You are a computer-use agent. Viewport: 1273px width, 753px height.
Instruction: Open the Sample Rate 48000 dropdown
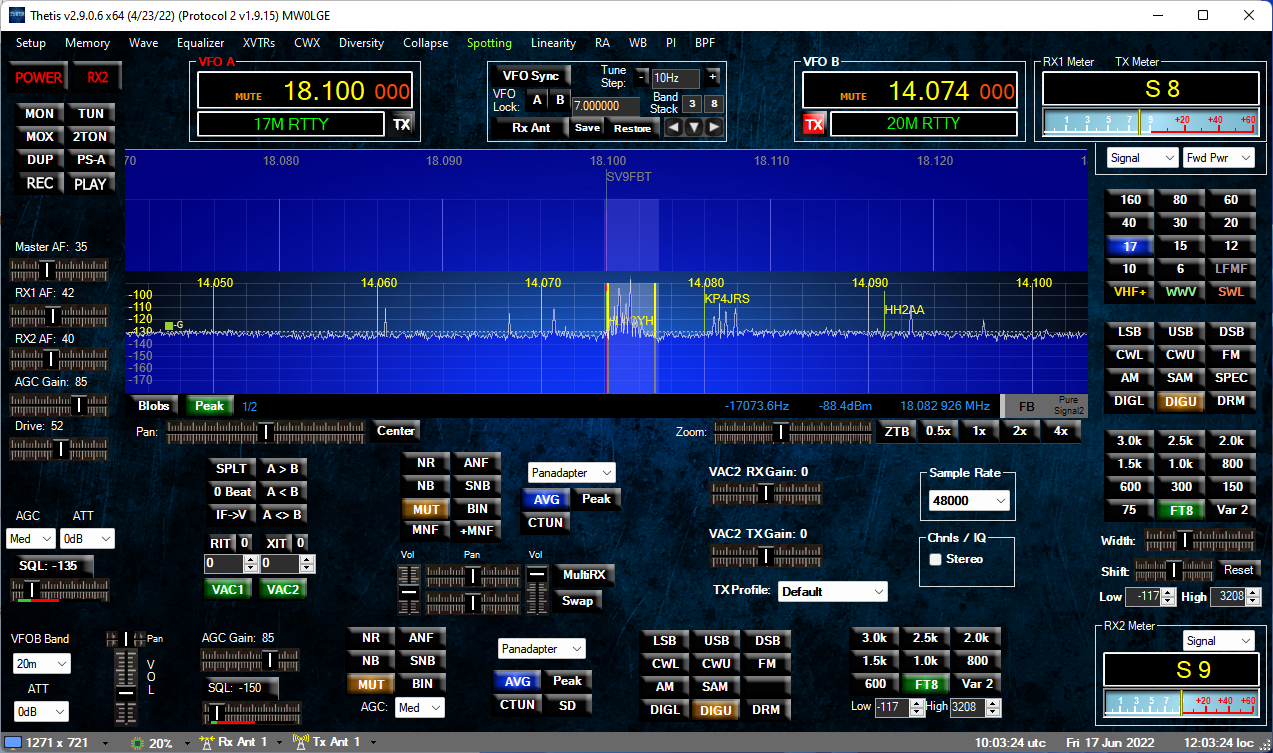pyautogui.click(x=966, y=500)
